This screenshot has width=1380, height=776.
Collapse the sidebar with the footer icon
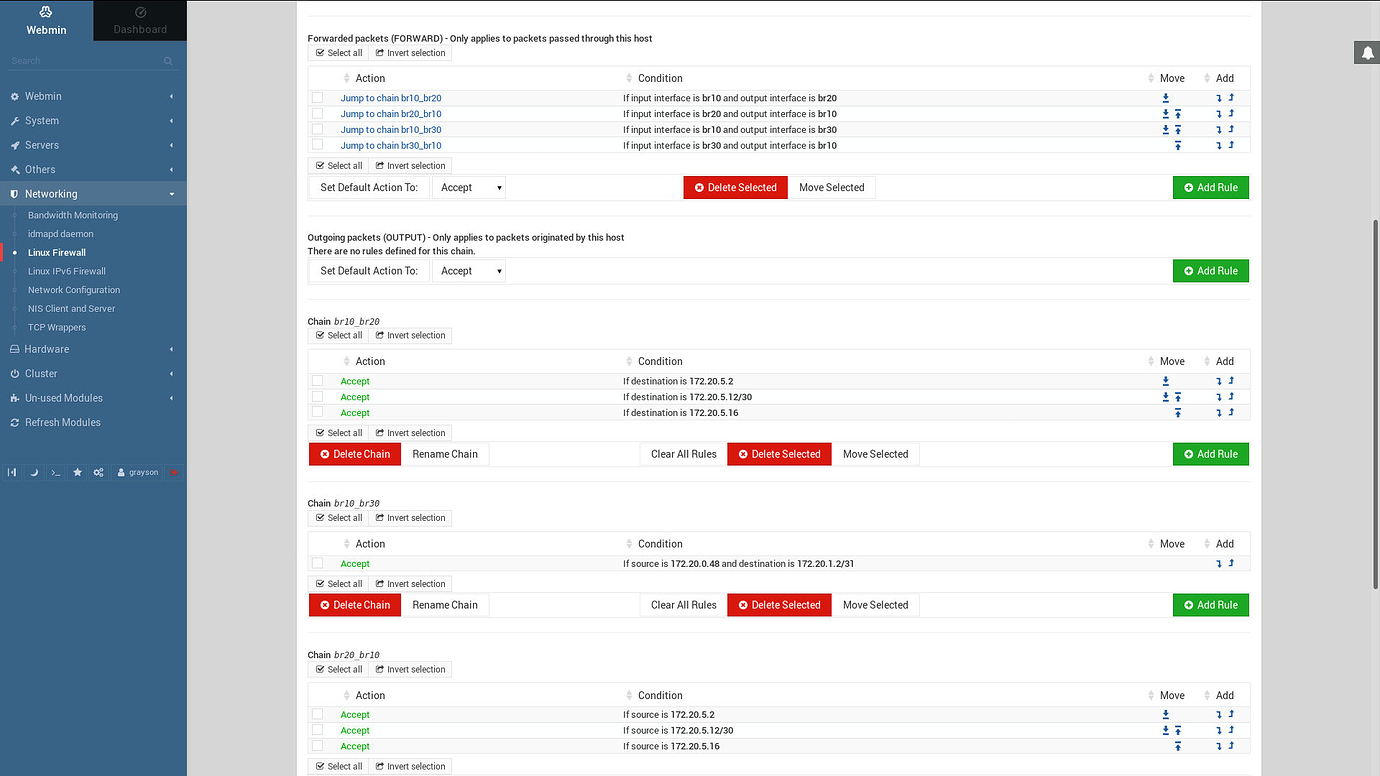pos(11,472)
